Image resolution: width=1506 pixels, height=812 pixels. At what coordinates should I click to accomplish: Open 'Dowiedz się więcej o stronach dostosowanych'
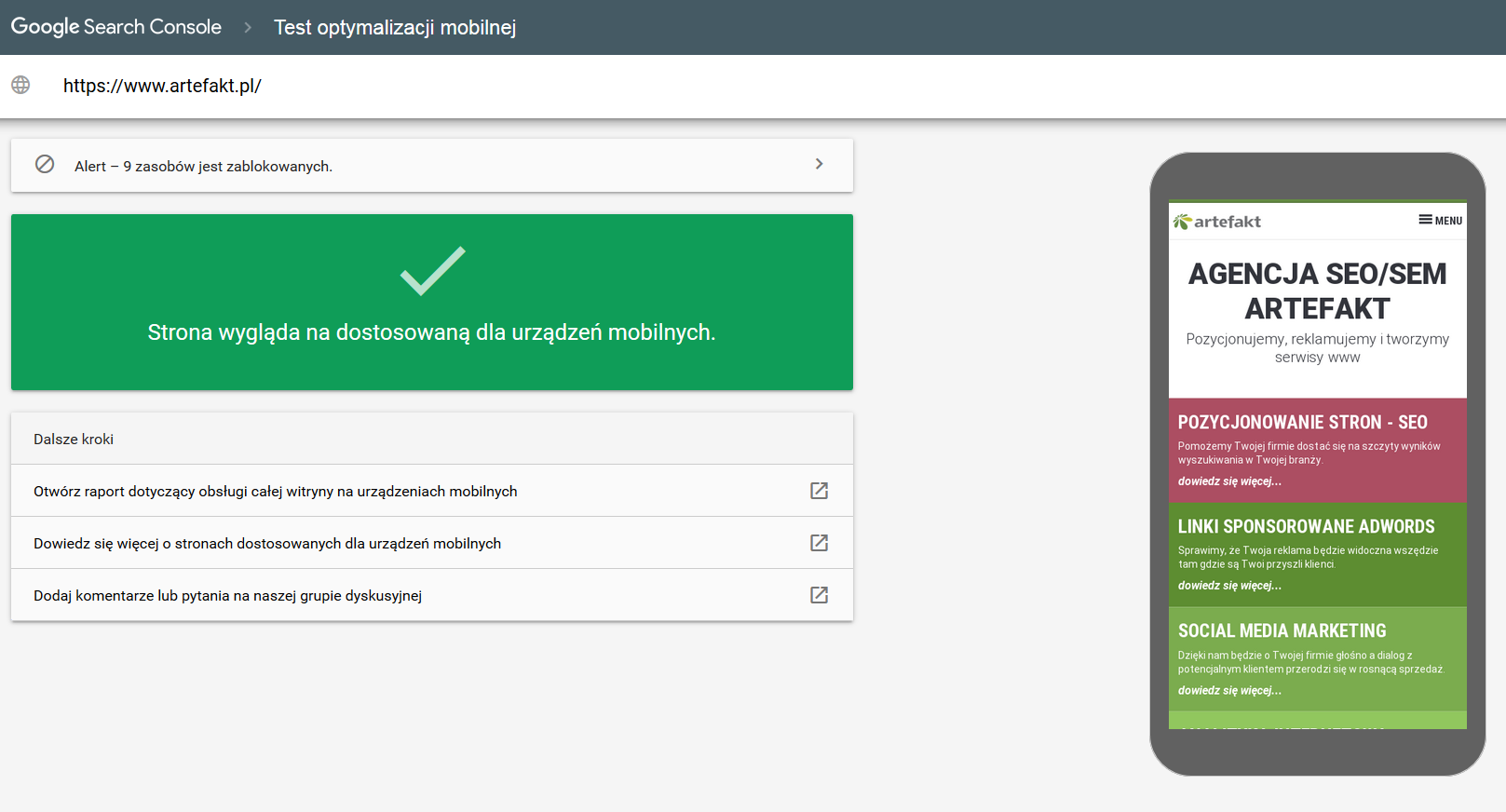point(432,543)
